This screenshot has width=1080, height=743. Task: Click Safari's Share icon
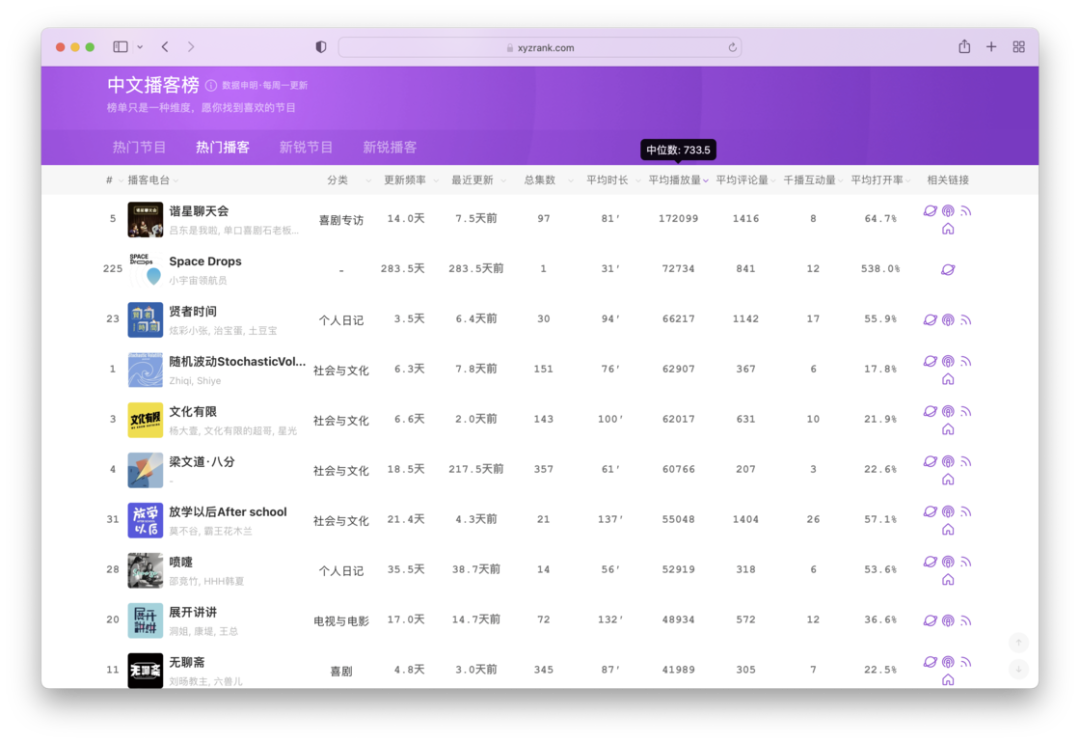point(964,47)
